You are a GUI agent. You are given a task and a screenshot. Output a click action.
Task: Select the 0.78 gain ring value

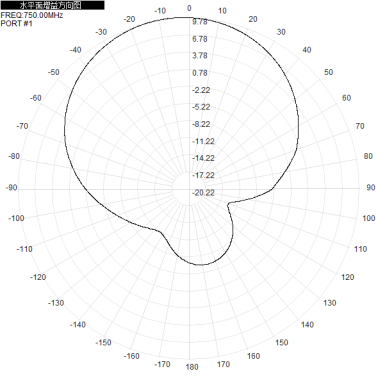200,73
